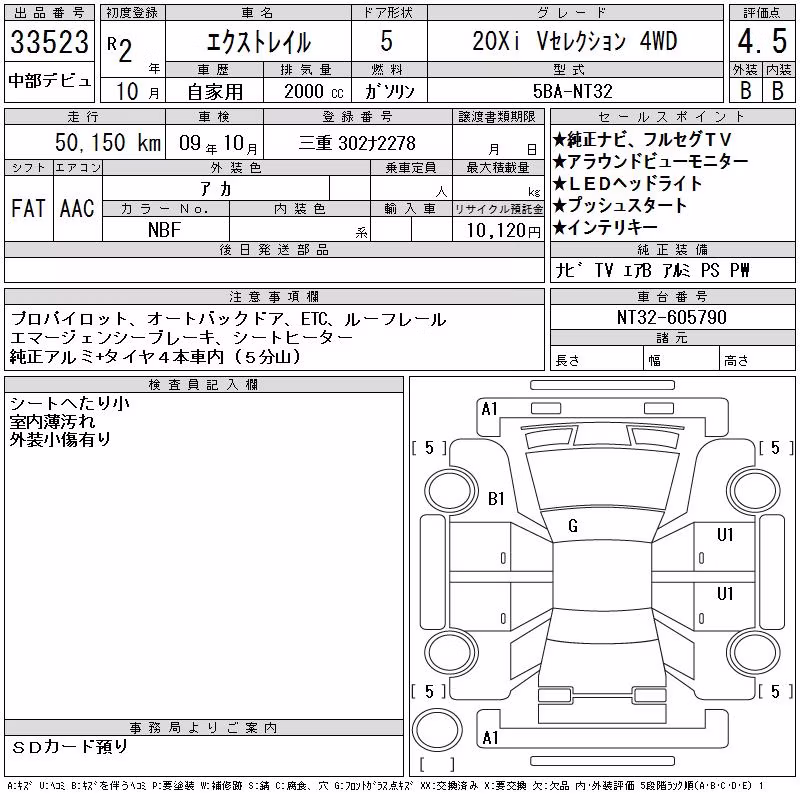Click the inspector note シートへたり小

click(70, 404)
